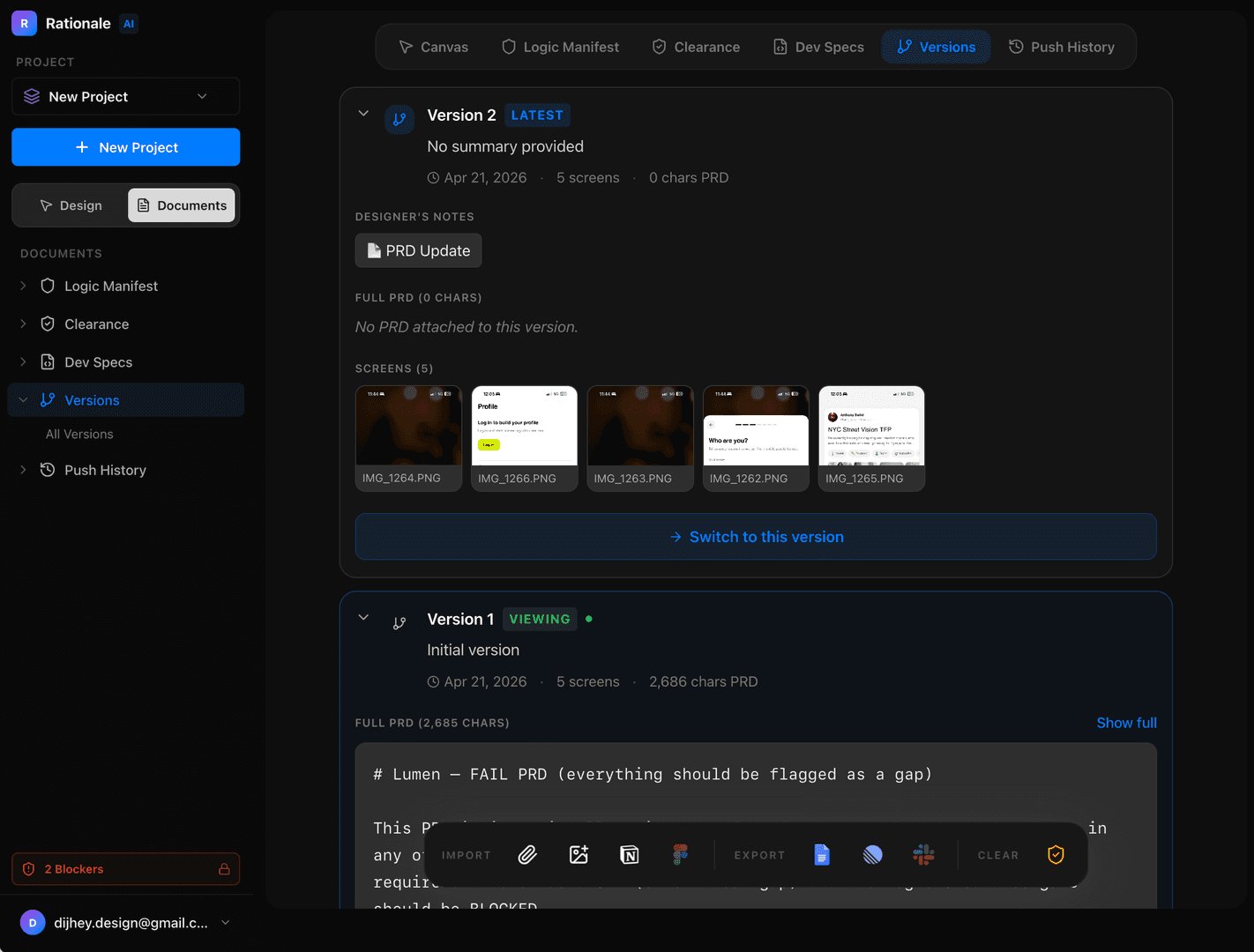Select All Versions in sidebar
The image size is (1254, 952).
[79, 435]
